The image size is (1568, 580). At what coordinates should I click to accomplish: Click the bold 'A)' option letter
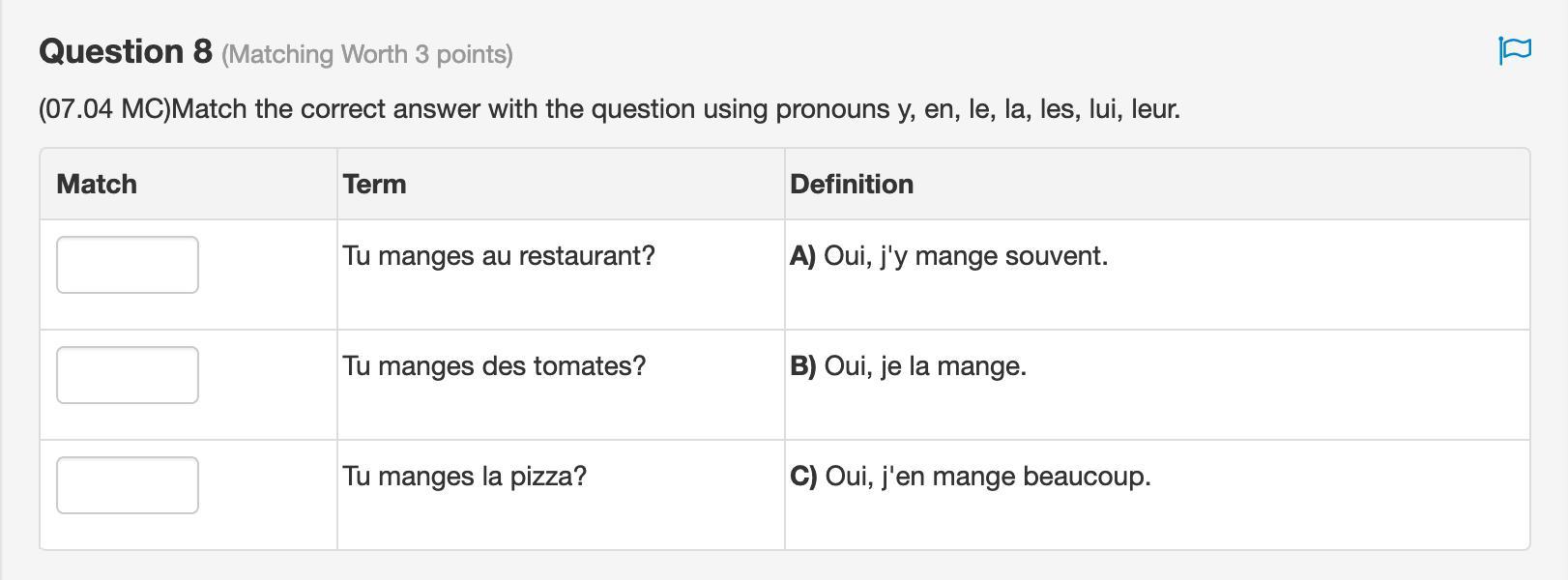802,256
